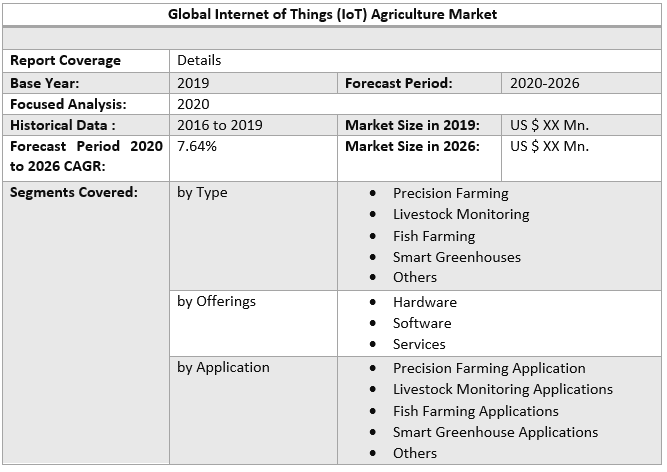Select the 2020-2026 forecast period value

tap(544, 83)
